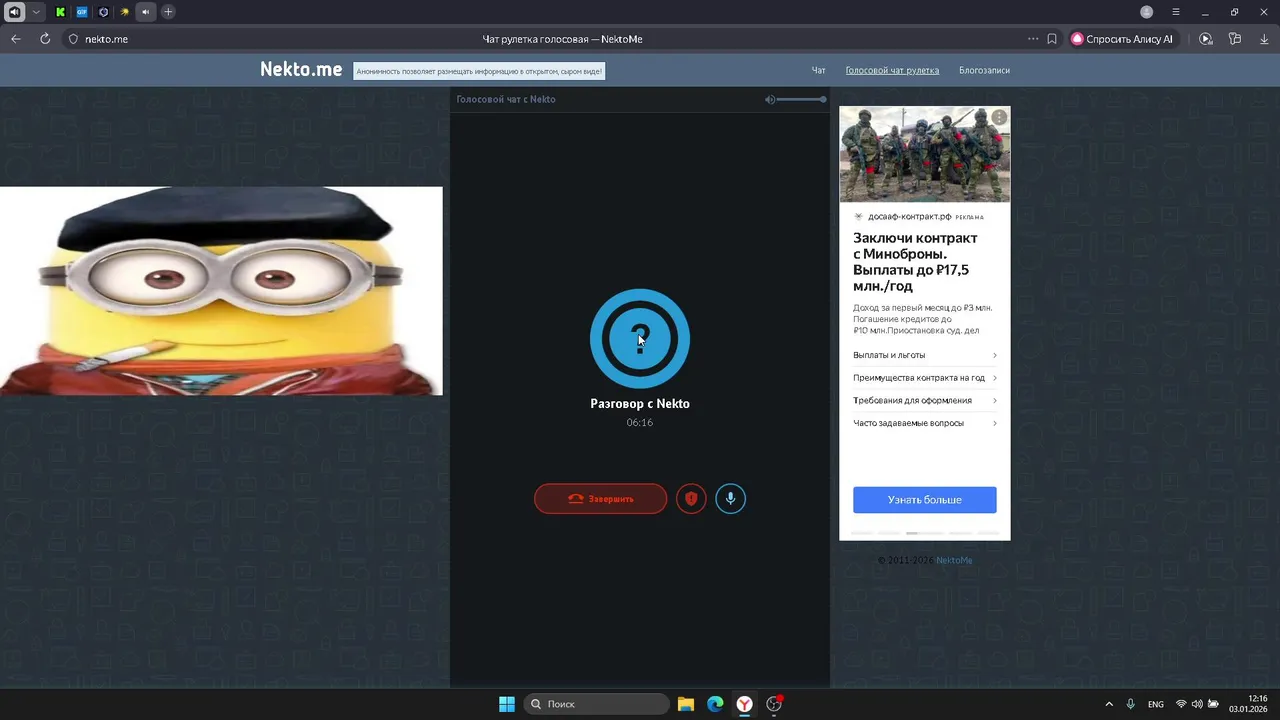The width and height of the screenshot is (1280, 720).
Task: Expand Выплаты и льготы row
Action: click(x=925, y=355)
